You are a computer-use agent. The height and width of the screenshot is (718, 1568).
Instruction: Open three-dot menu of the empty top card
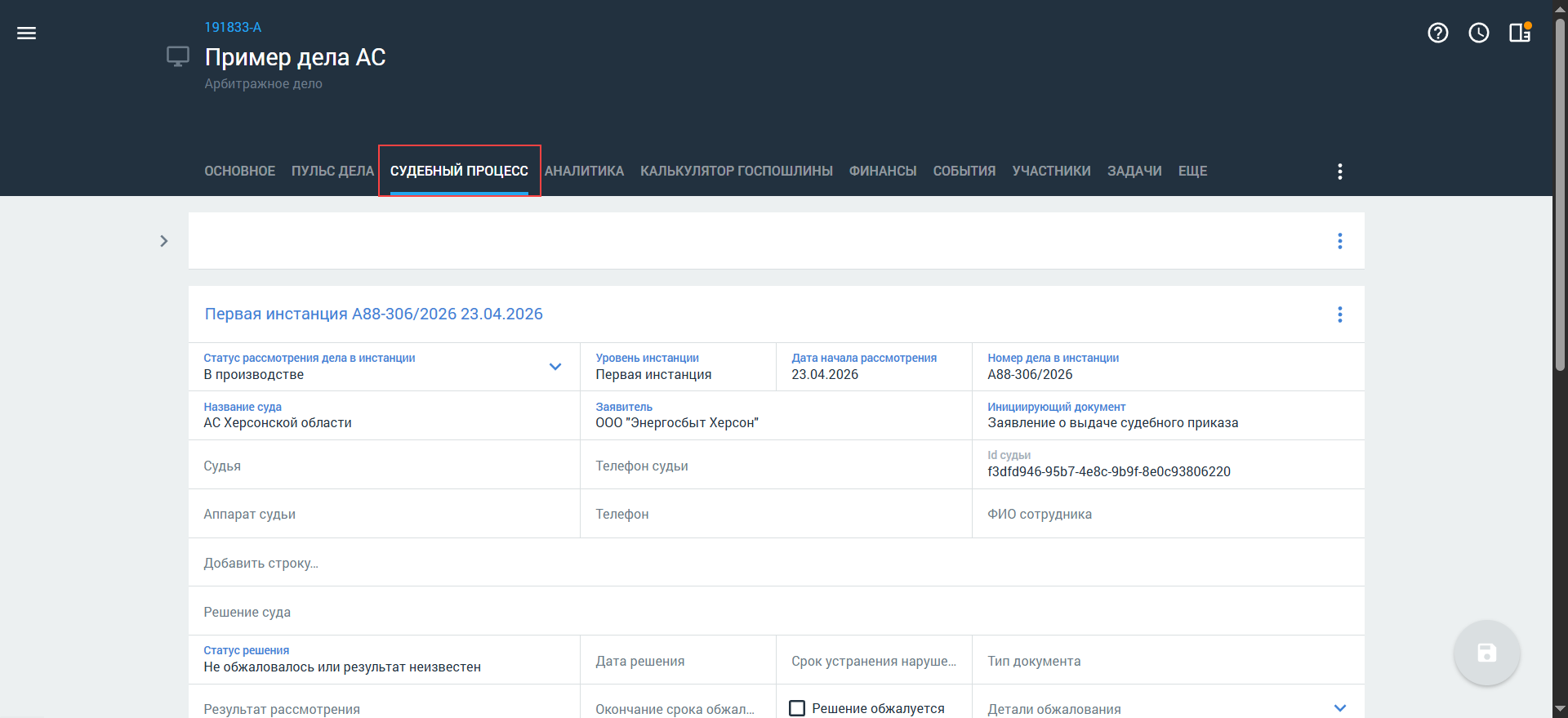1339,241
